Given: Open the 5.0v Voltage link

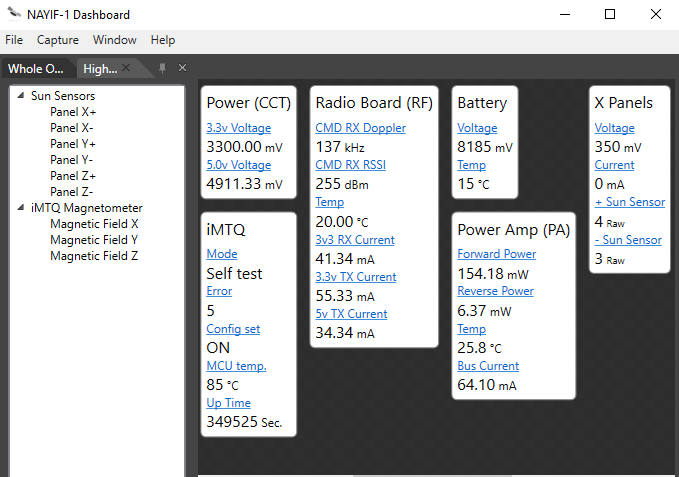Looking at the screenshot, I should click(239, 165).
